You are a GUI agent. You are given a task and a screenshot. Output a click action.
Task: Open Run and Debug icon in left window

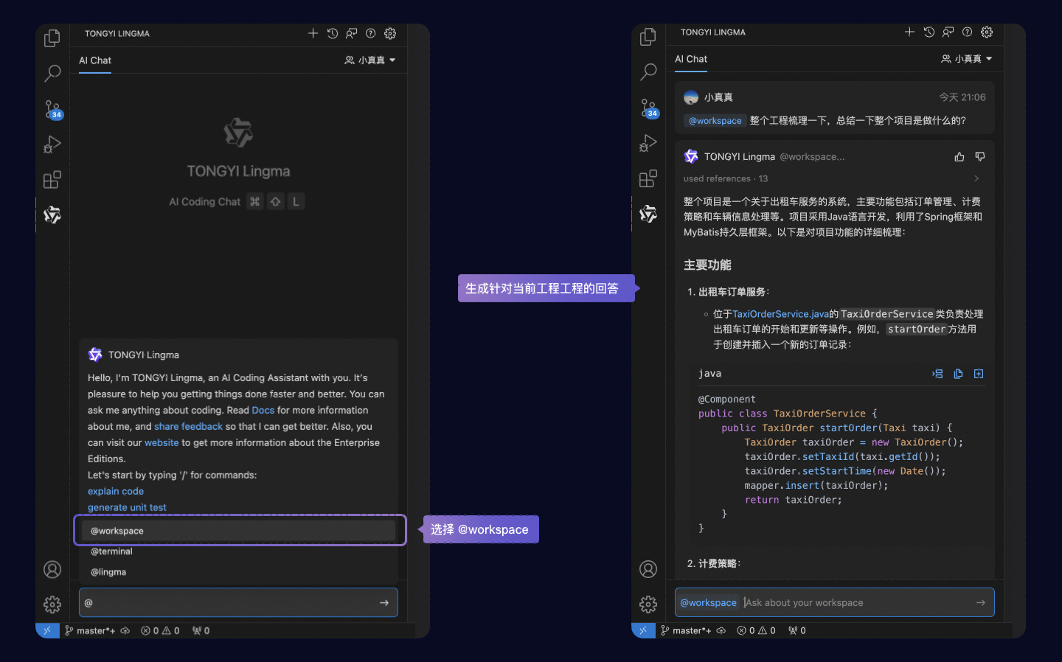click(52, 144)
